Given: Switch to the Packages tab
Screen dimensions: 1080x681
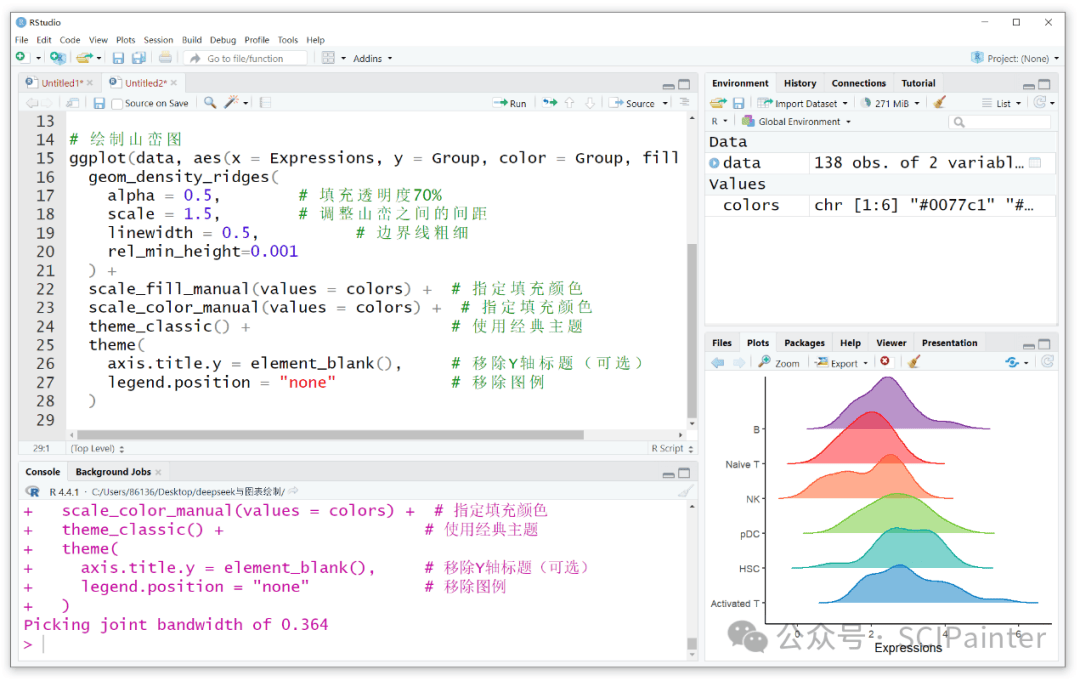Looking at the screenshot, I should click(804, 343).
